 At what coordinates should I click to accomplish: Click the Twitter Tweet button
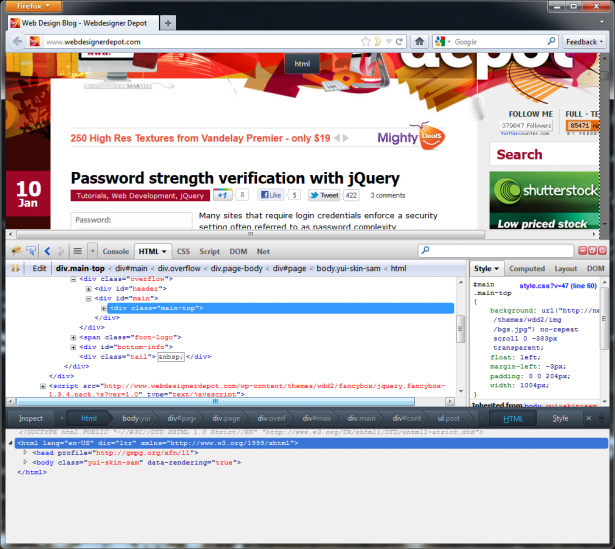coord(324,195)
